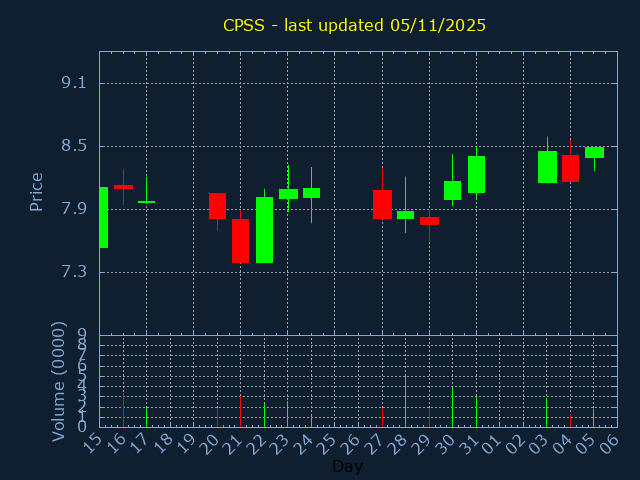The image size is (640, 480).
Task: Click the green candlestick on day 24
Action: (311, 193)
